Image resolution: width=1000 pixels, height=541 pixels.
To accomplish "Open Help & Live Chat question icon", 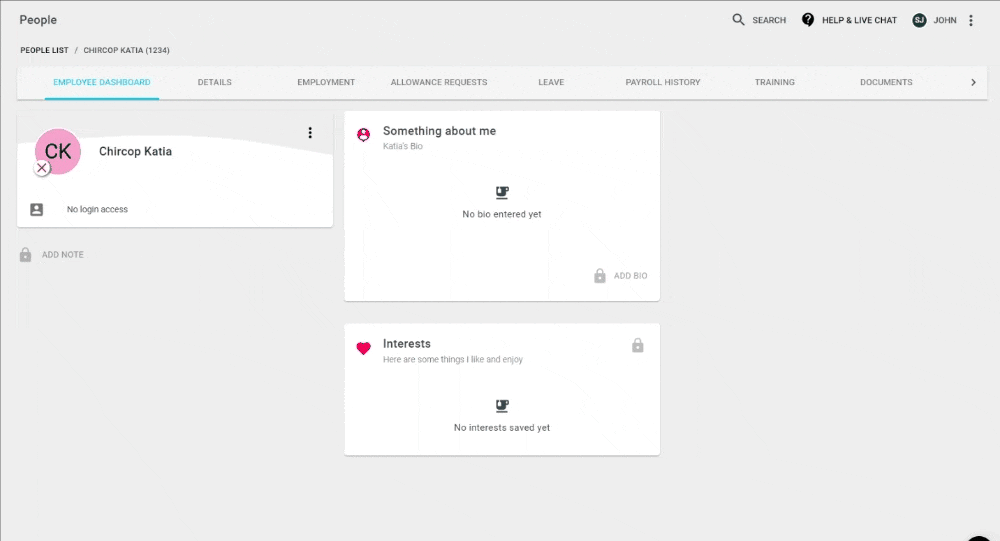I will 808,20.
